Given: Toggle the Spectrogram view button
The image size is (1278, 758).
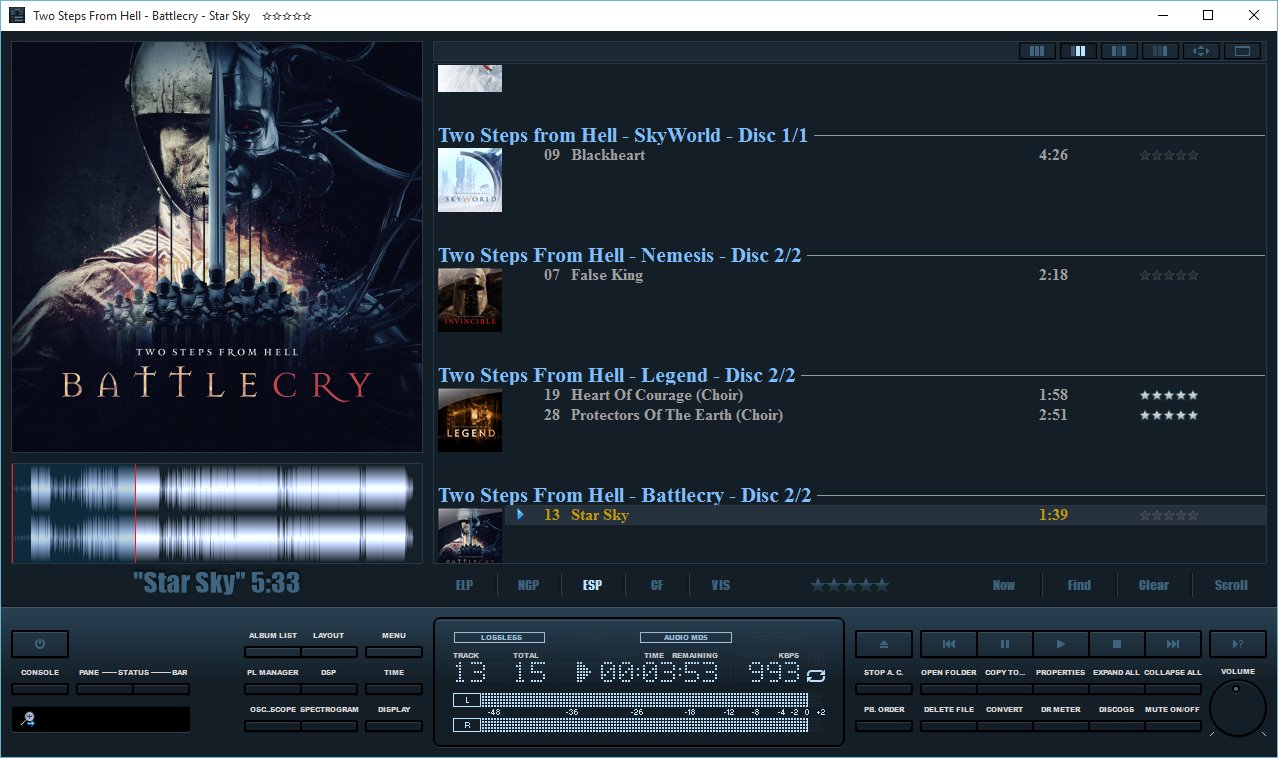Looking at the screenshot, I should 328,726.
